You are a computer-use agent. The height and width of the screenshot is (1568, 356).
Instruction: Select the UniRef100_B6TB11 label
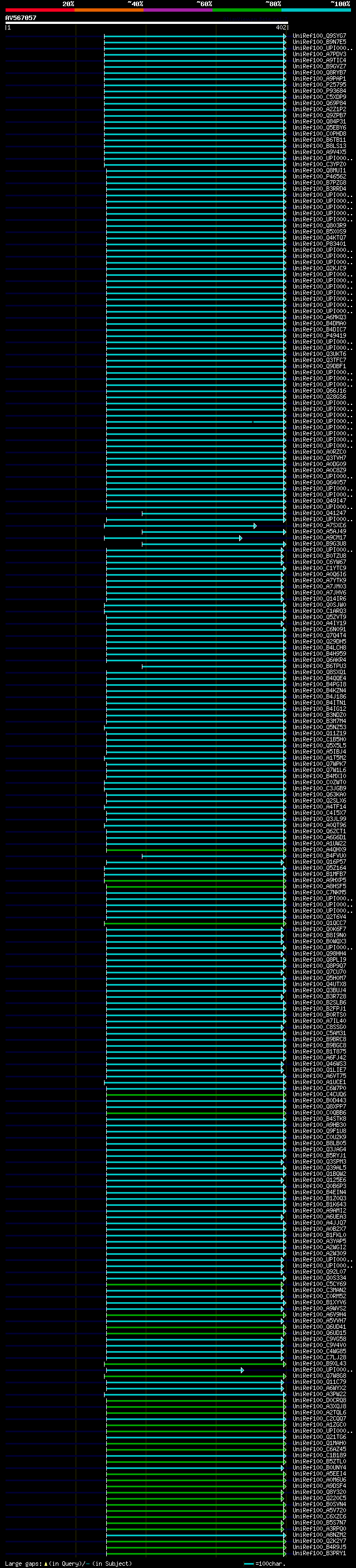[319, 140]
